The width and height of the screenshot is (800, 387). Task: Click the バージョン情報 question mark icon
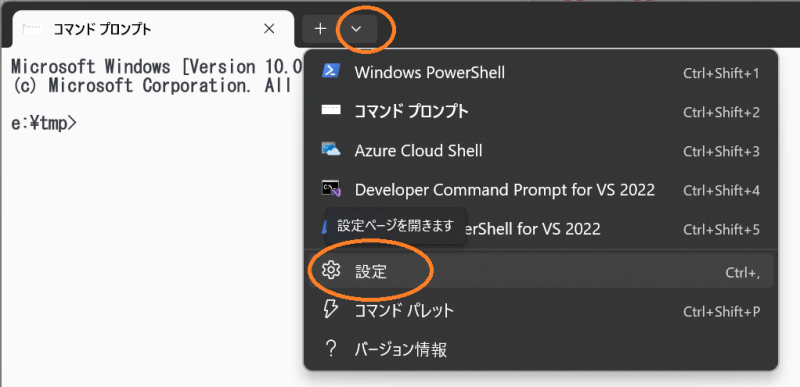click(x=331, y=349)
